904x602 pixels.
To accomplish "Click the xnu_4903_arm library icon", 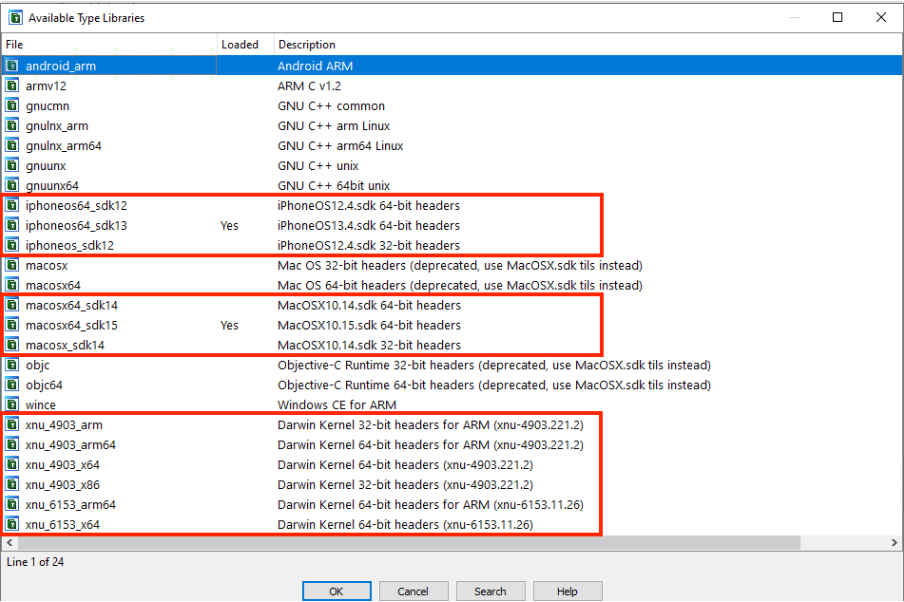I will pos(12,425).
